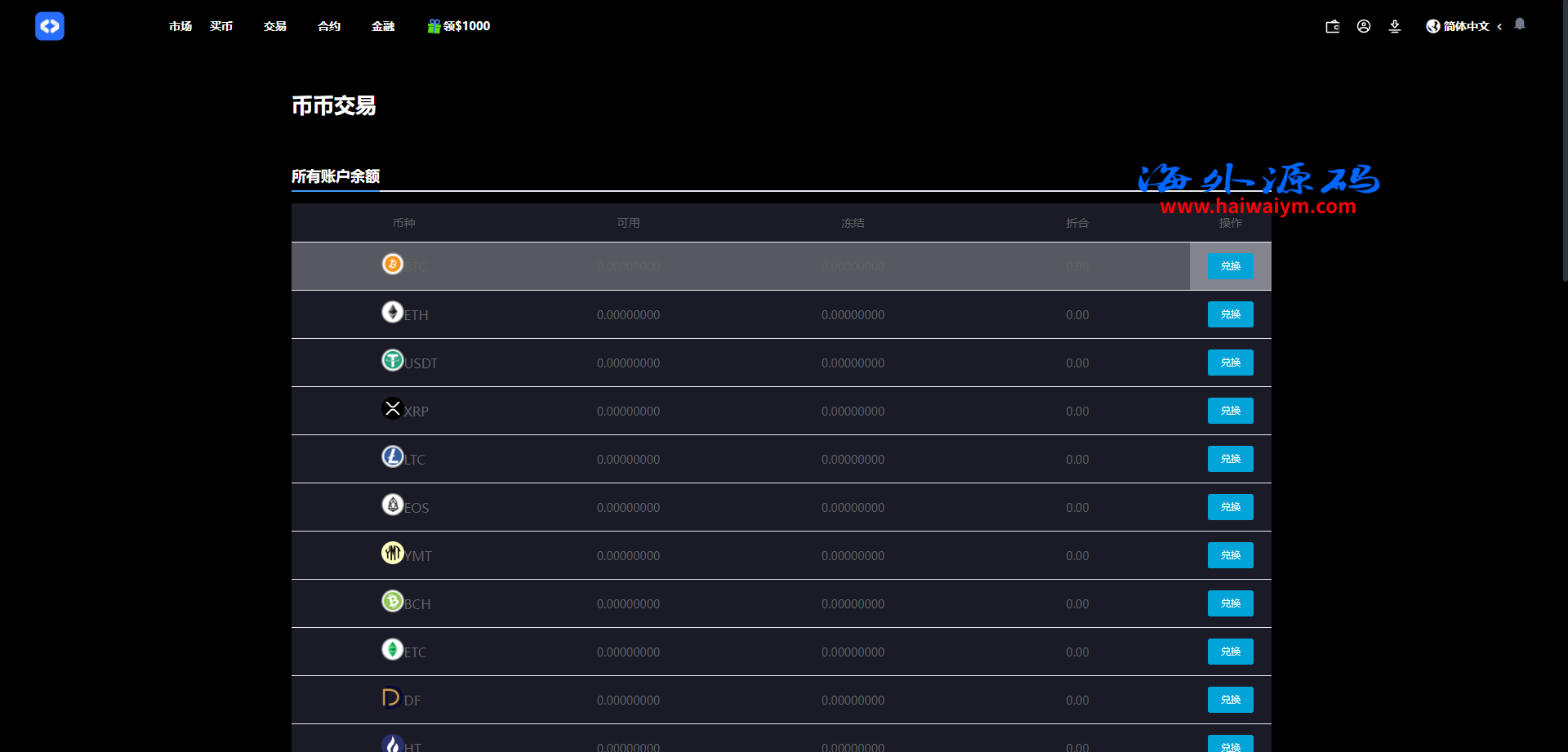Expand the 简体中文 language selector
Screen dimensions: 1568x752
1465,26
